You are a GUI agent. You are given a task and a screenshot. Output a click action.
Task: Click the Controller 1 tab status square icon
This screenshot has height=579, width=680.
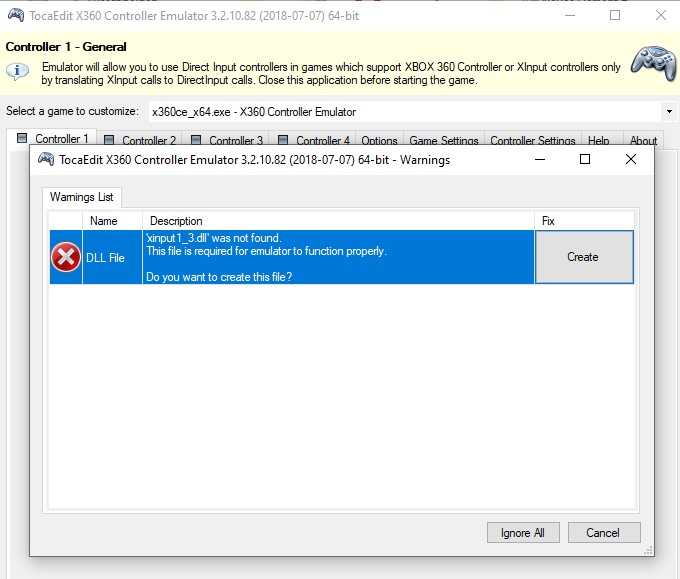[22, 138]
